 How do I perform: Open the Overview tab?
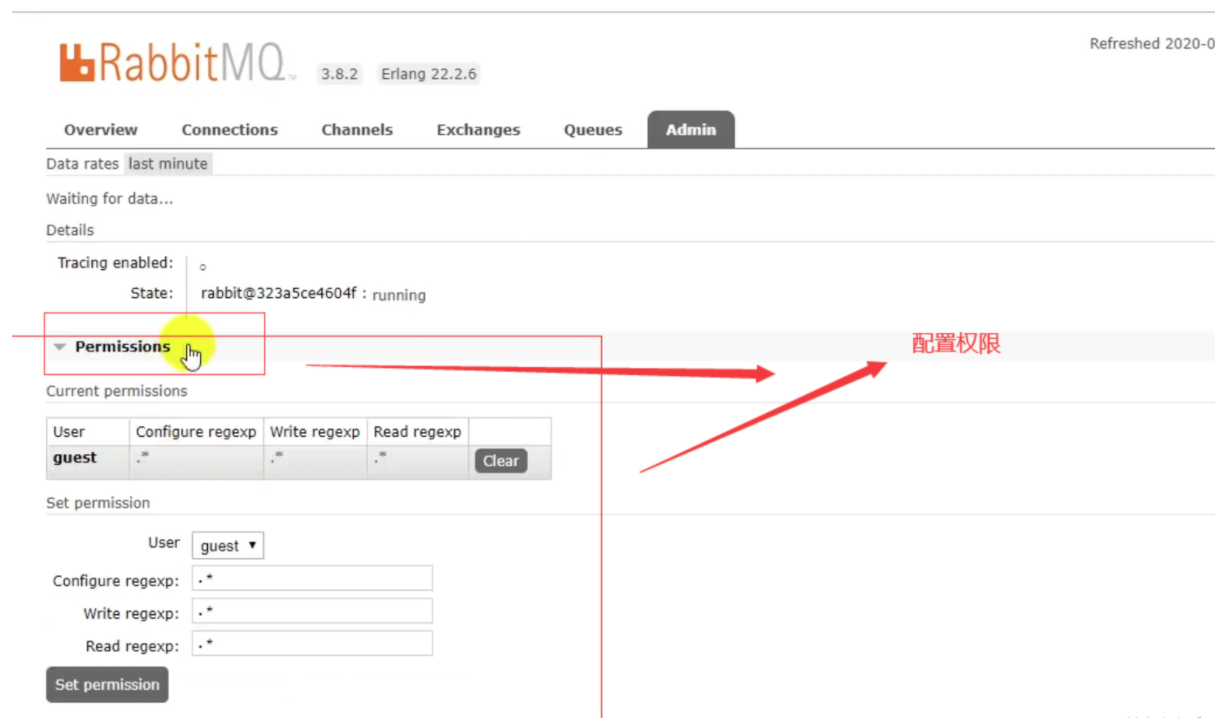[101, 130]
